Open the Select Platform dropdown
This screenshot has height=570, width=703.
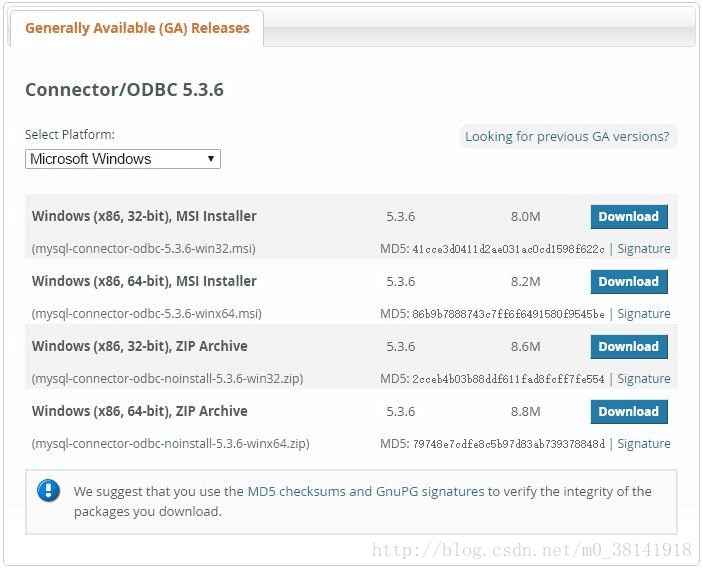point(122,159)
